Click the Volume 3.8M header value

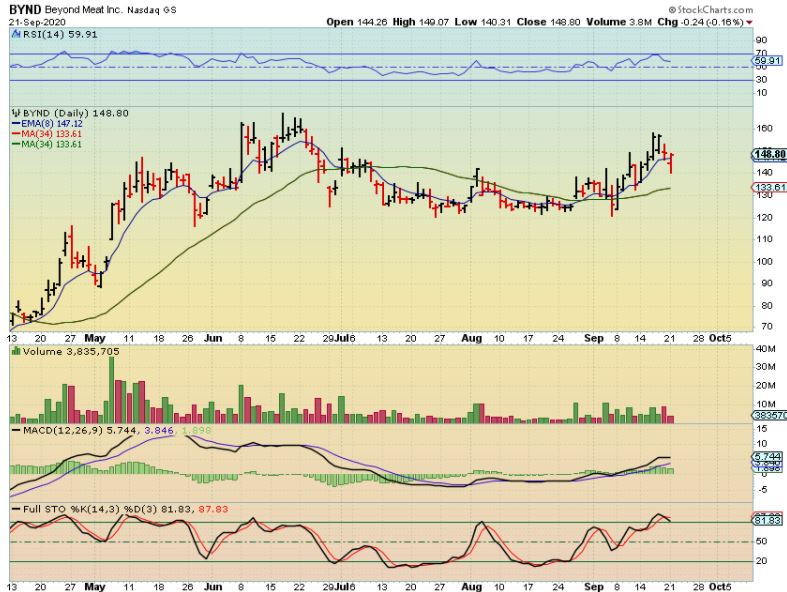618,22
